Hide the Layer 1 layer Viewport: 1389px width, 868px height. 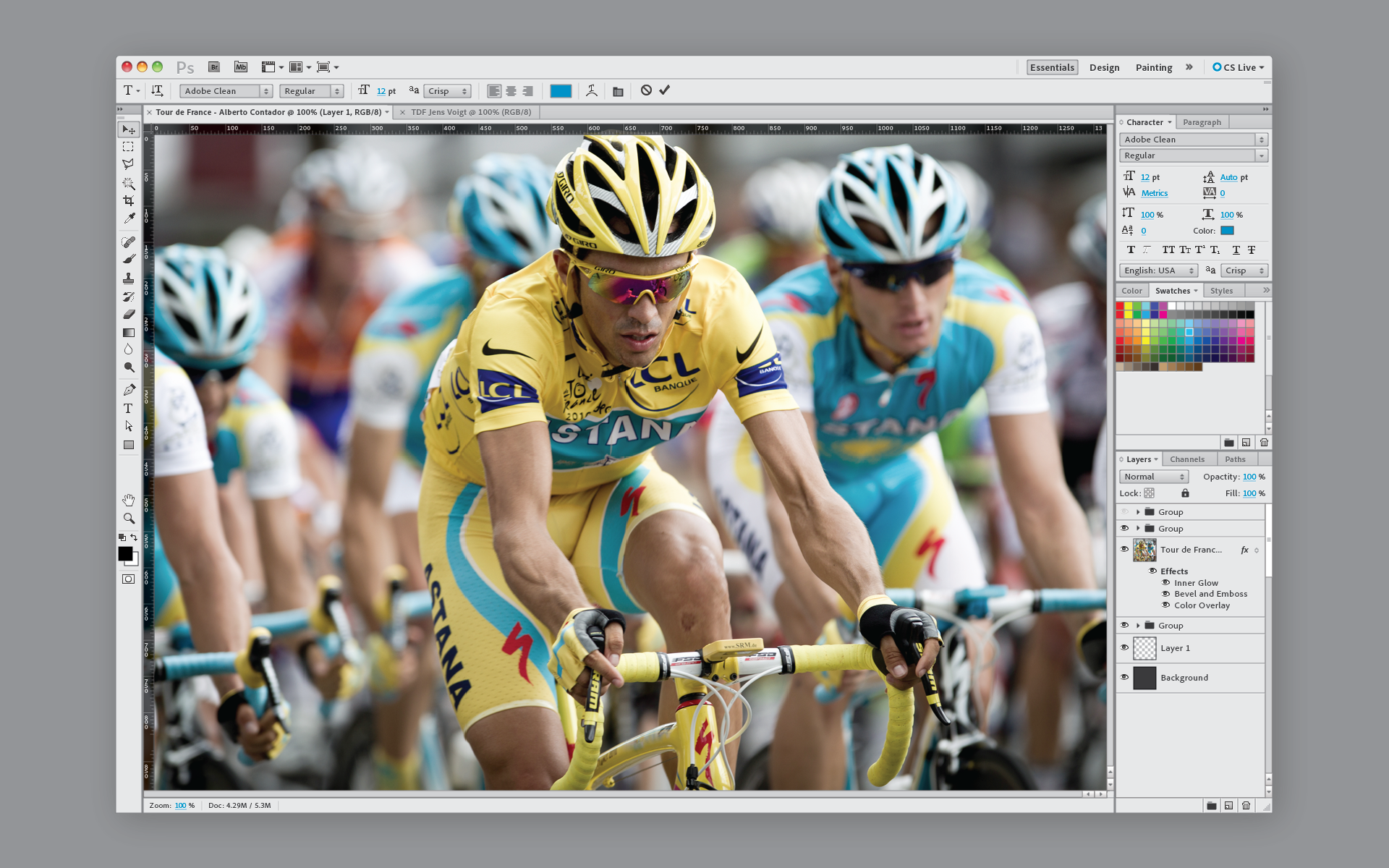click(1124, 648)
